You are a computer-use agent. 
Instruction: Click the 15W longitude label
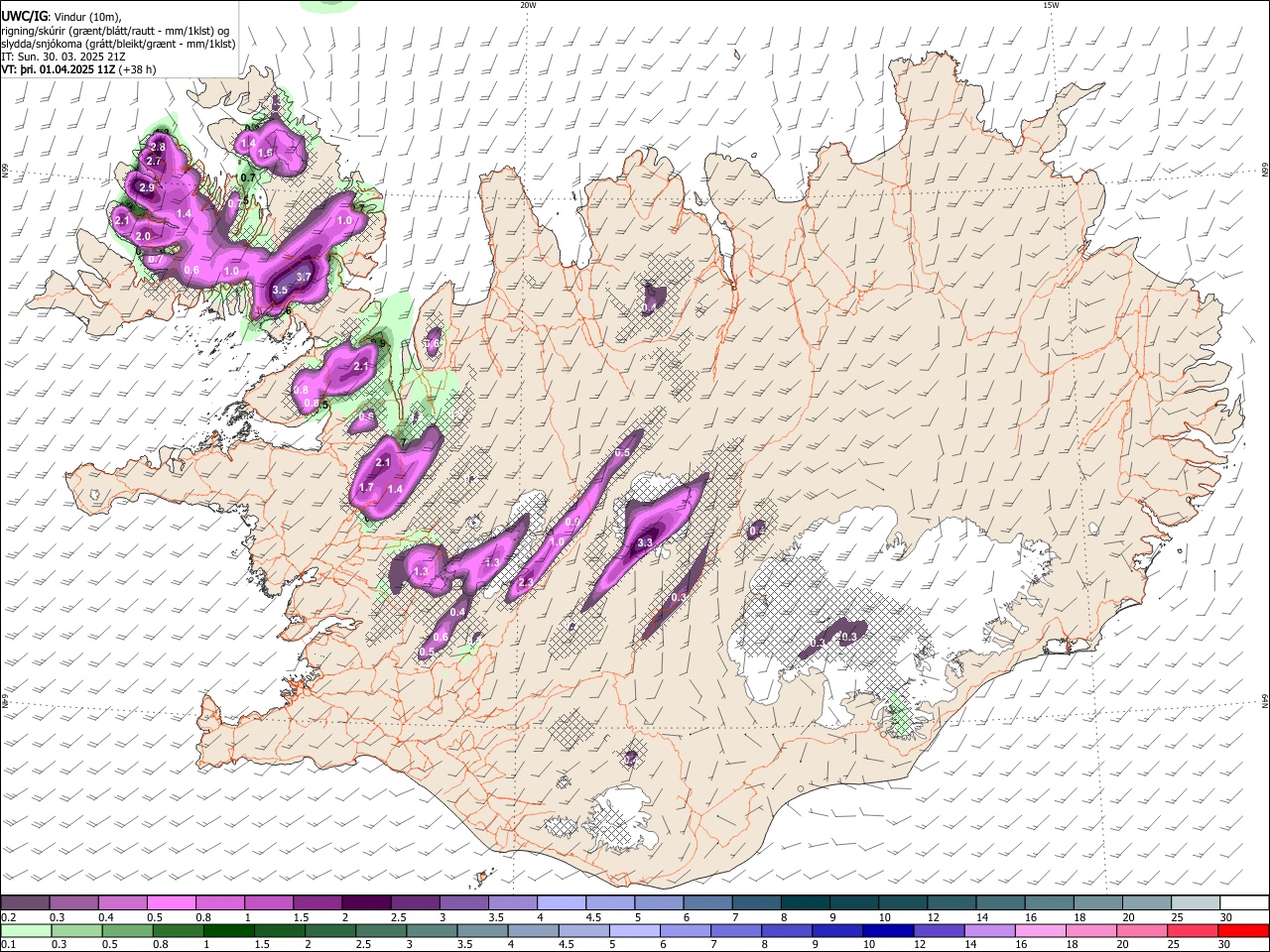click(x=1051, y=5)
